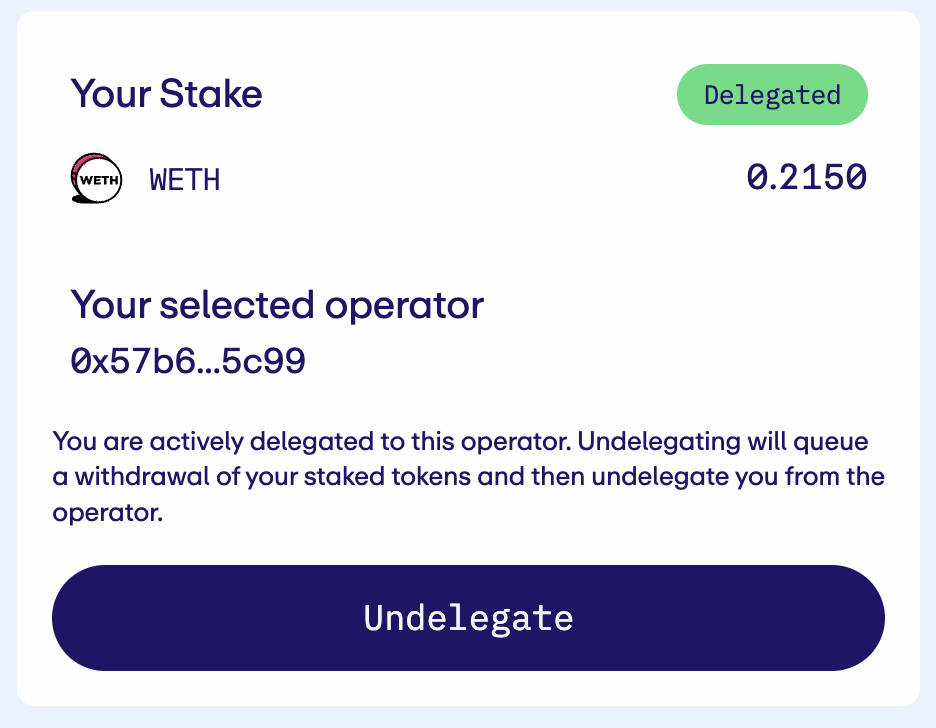Screen dimensions: 936x728
Task: Click the pink accent on WETH icon
Action: (x=87, y=162)
